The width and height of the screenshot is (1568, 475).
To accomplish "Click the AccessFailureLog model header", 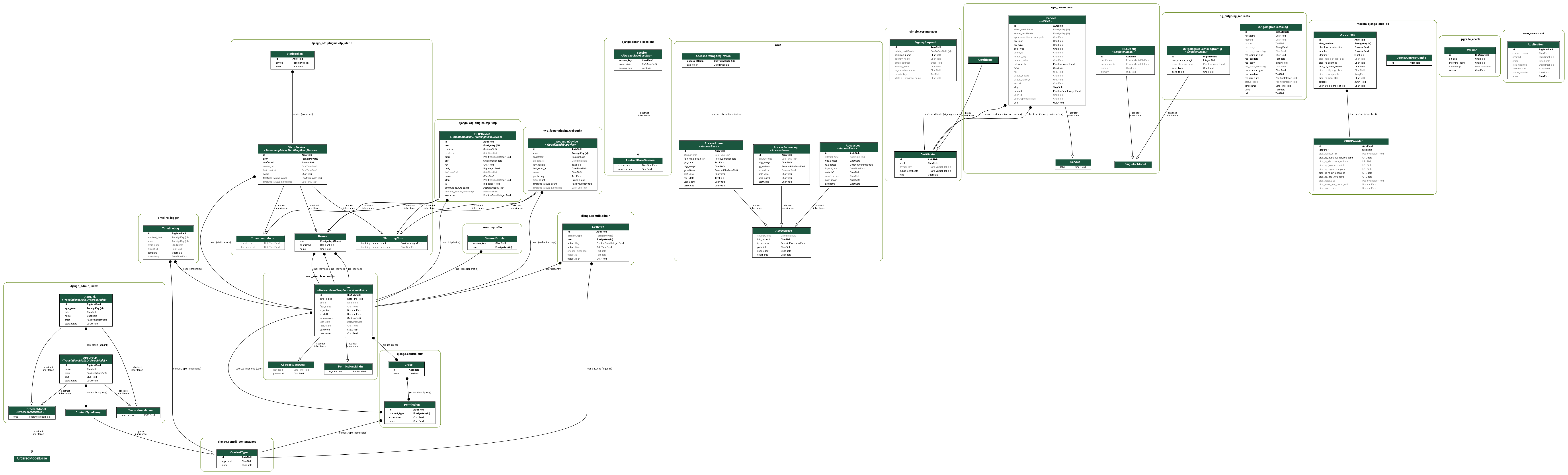I will tap(782, 149).
